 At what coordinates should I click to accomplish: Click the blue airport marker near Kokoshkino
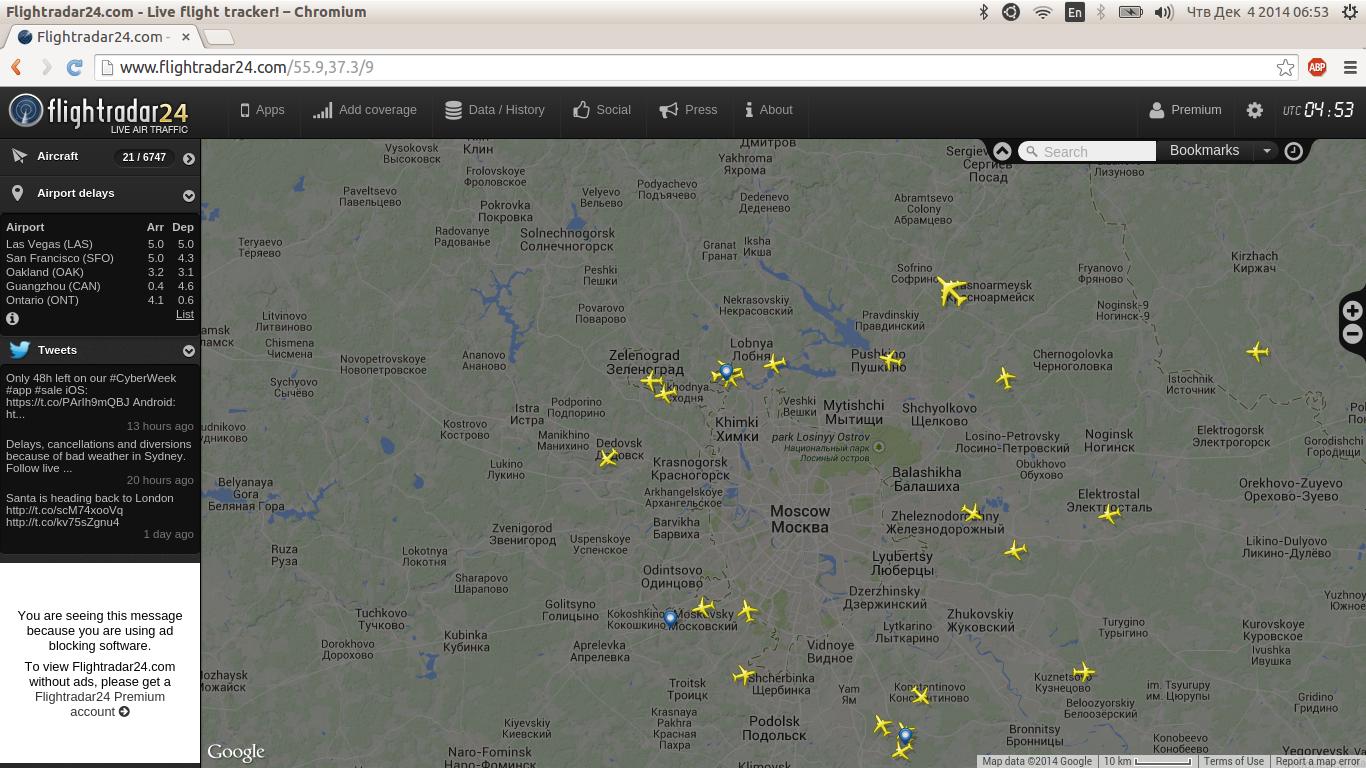[671, 619]
